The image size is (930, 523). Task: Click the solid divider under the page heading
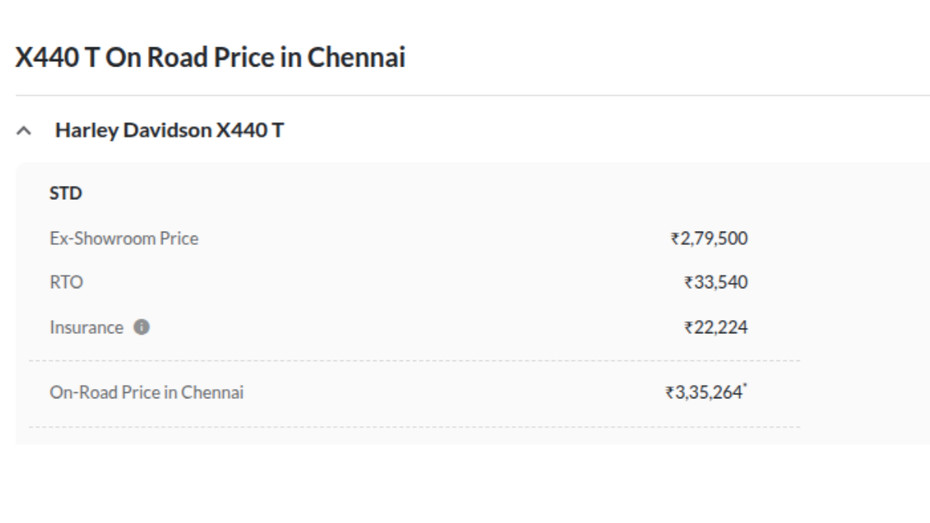coord(472,96)
